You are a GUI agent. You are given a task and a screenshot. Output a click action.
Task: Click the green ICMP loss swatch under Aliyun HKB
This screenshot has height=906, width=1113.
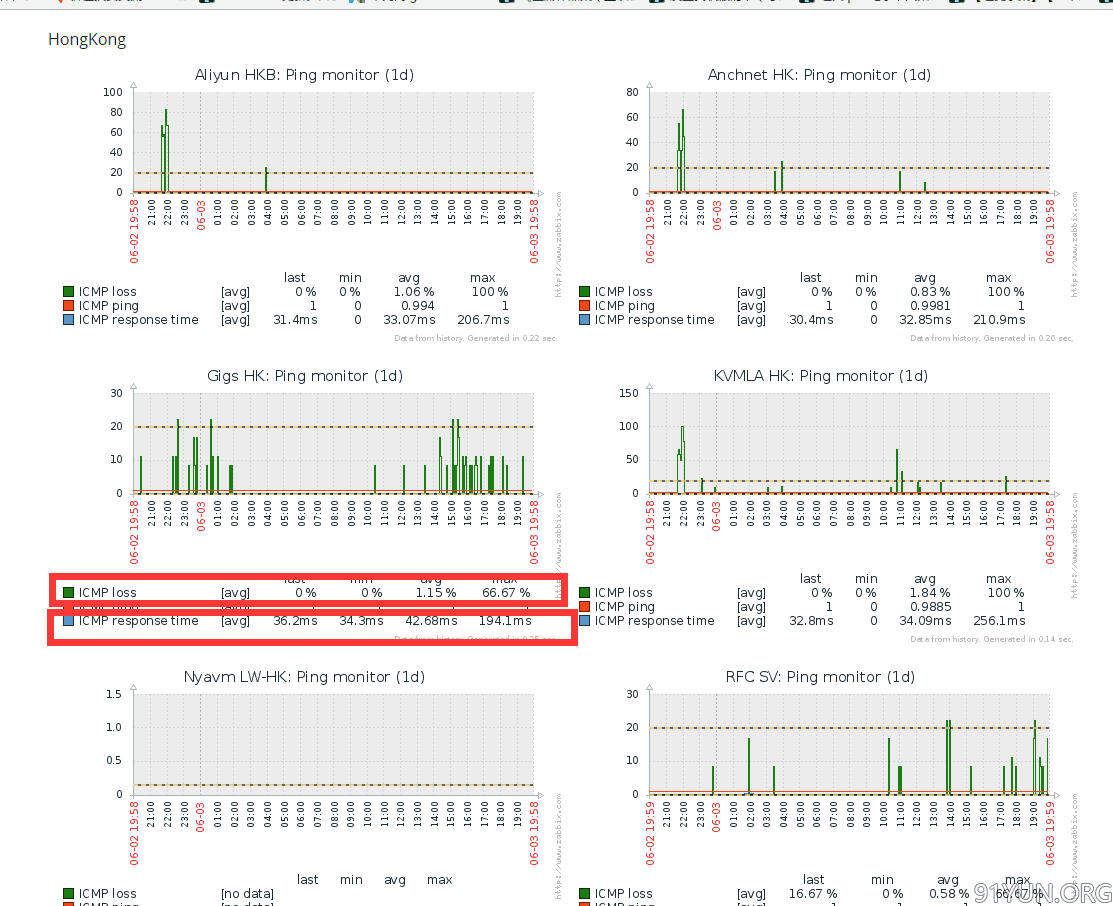pos(68,292)
